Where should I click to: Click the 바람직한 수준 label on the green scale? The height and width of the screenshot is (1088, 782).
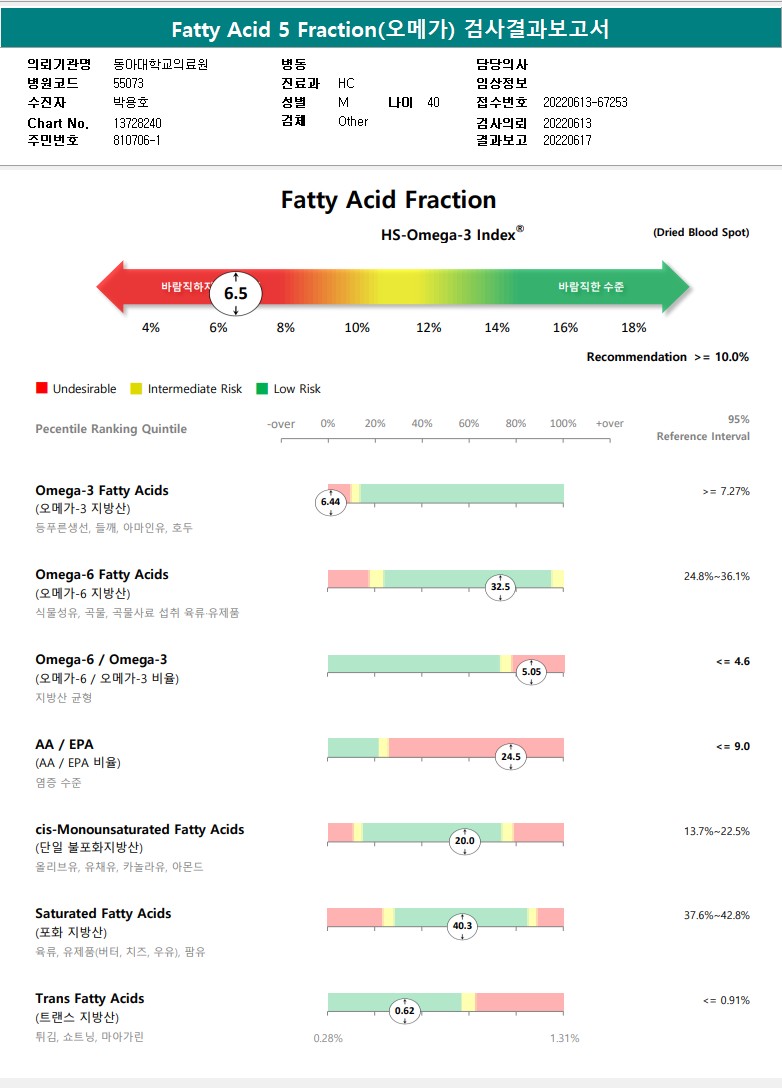click(591, 287)
